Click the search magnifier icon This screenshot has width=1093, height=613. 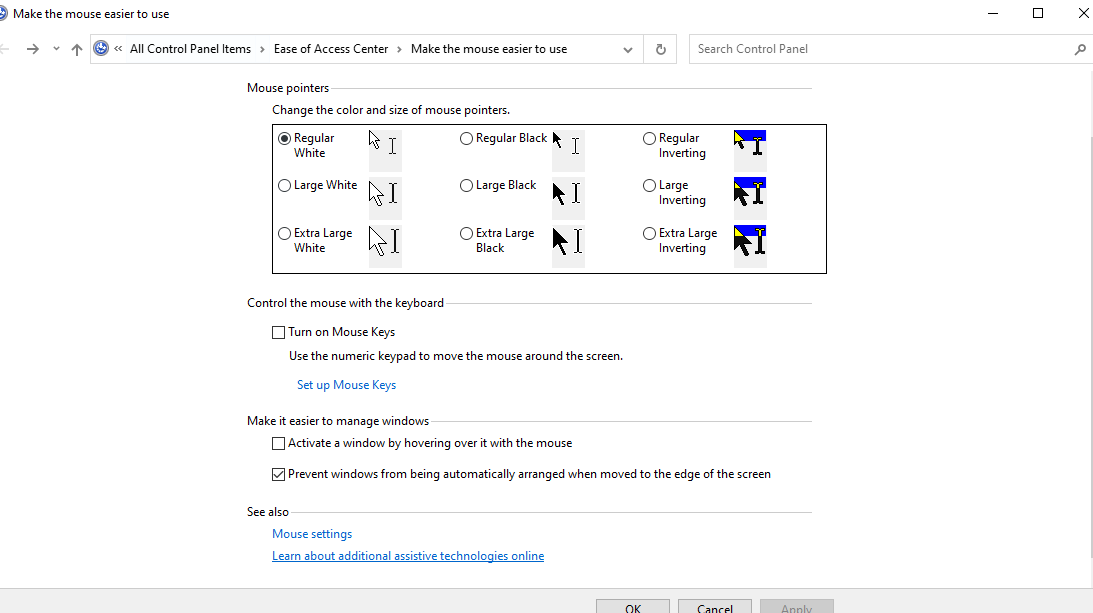(1080, 49)
